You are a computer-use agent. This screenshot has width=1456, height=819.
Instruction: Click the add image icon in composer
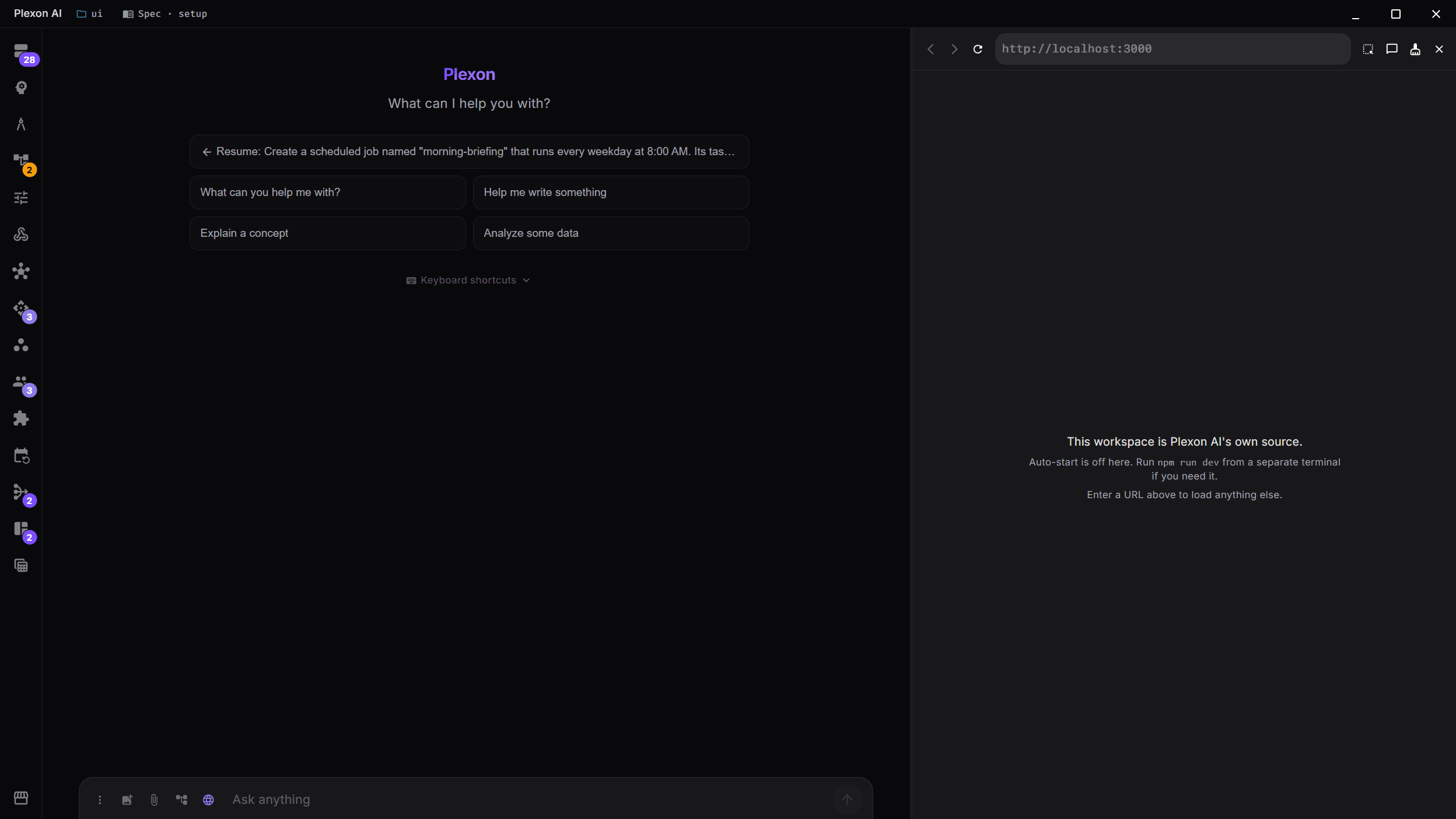point(127,800)
